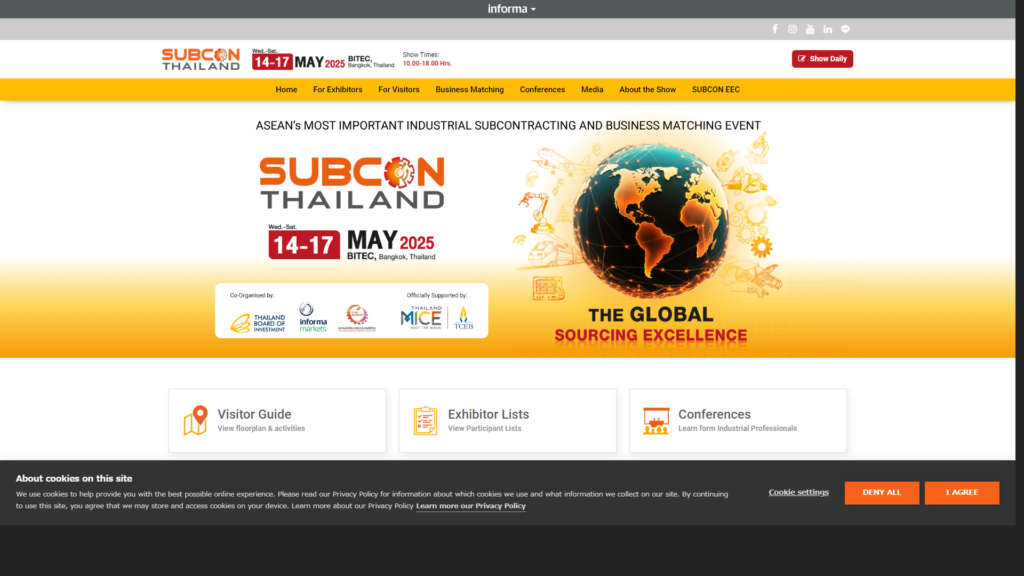The width and height of the screenshot is (1024, 576).
Task: Click the Thailand MICE logo
Action: click(x=421, y=317)
